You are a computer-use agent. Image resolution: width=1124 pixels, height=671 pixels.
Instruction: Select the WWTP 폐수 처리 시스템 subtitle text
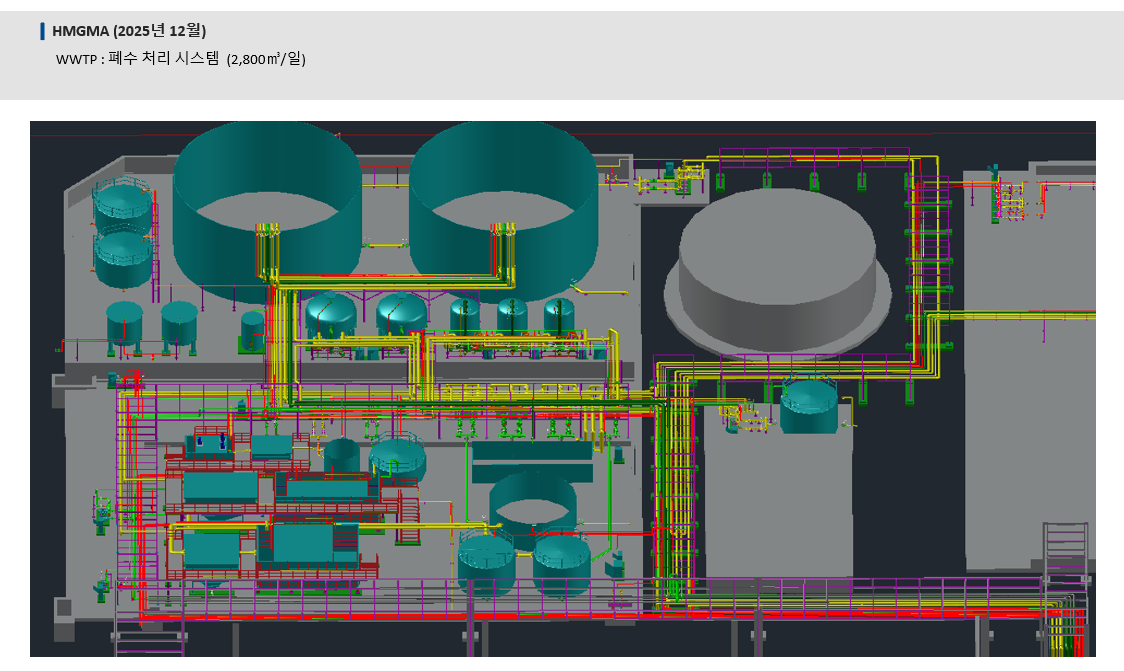point(138,59)
